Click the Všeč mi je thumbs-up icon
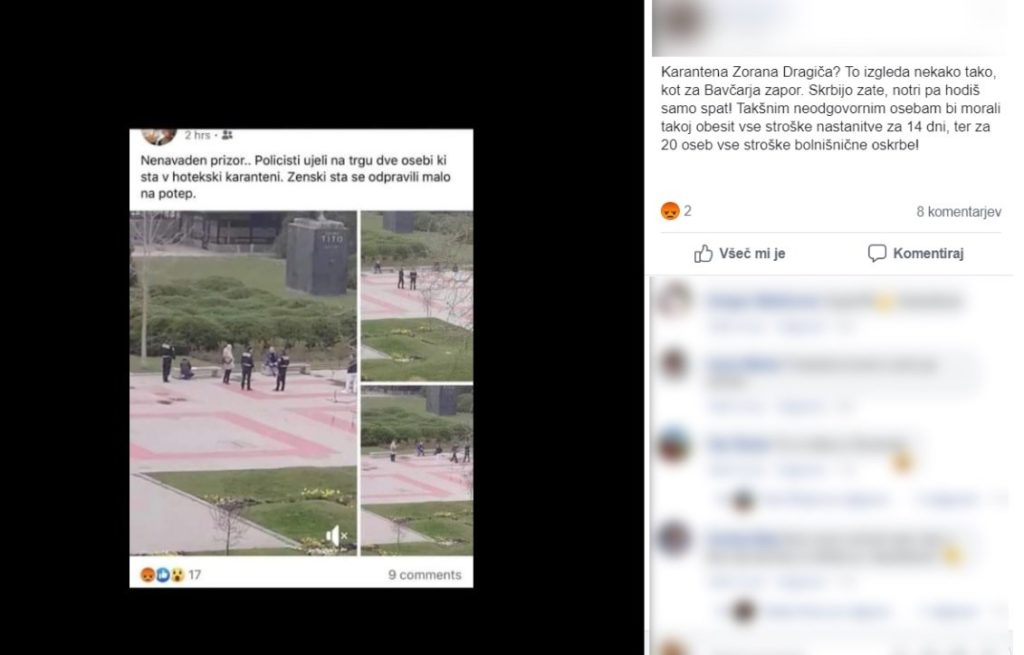The image size is (1024, 655). [x=703, y=253]
